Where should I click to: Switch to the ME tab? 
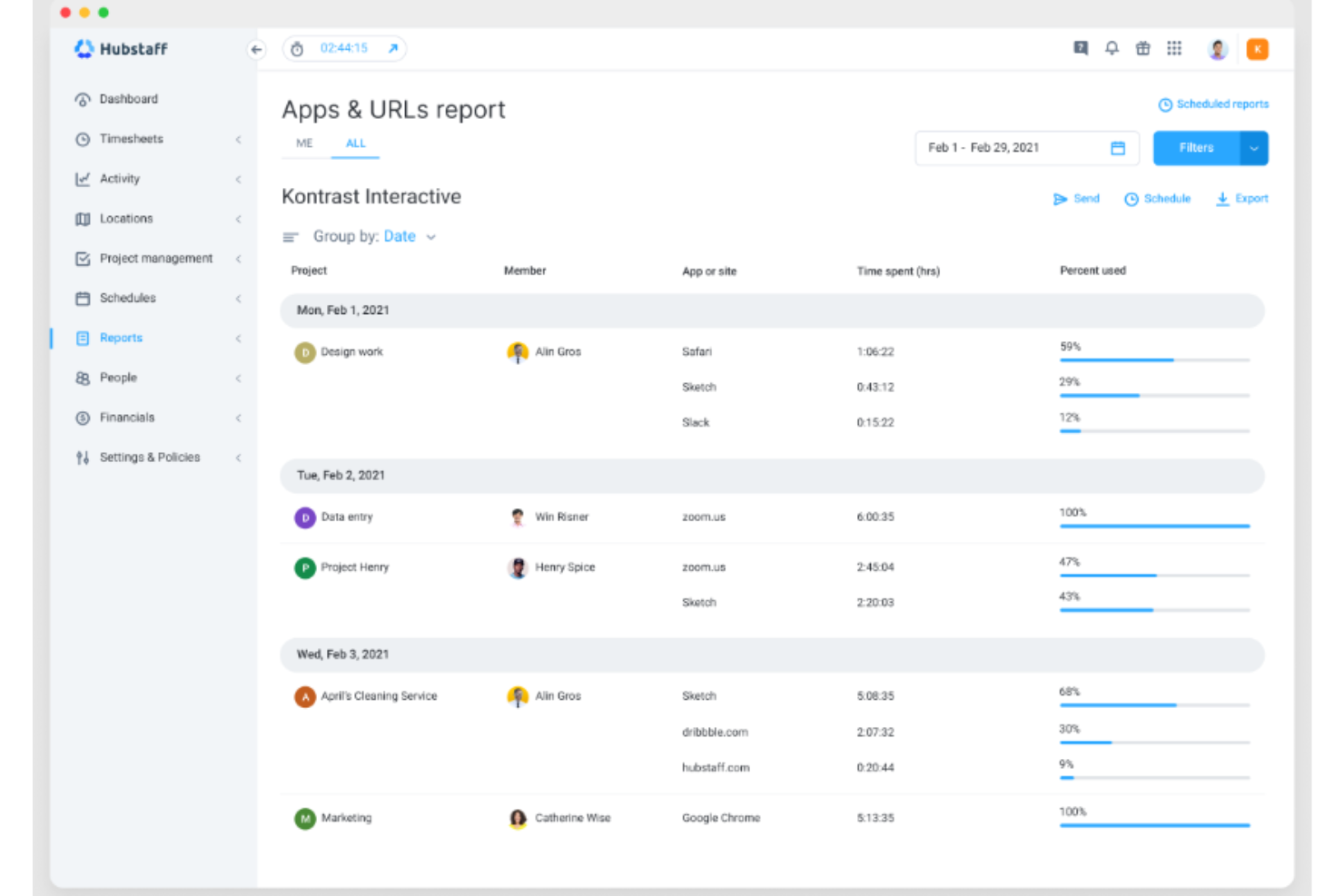pos(304,143)
